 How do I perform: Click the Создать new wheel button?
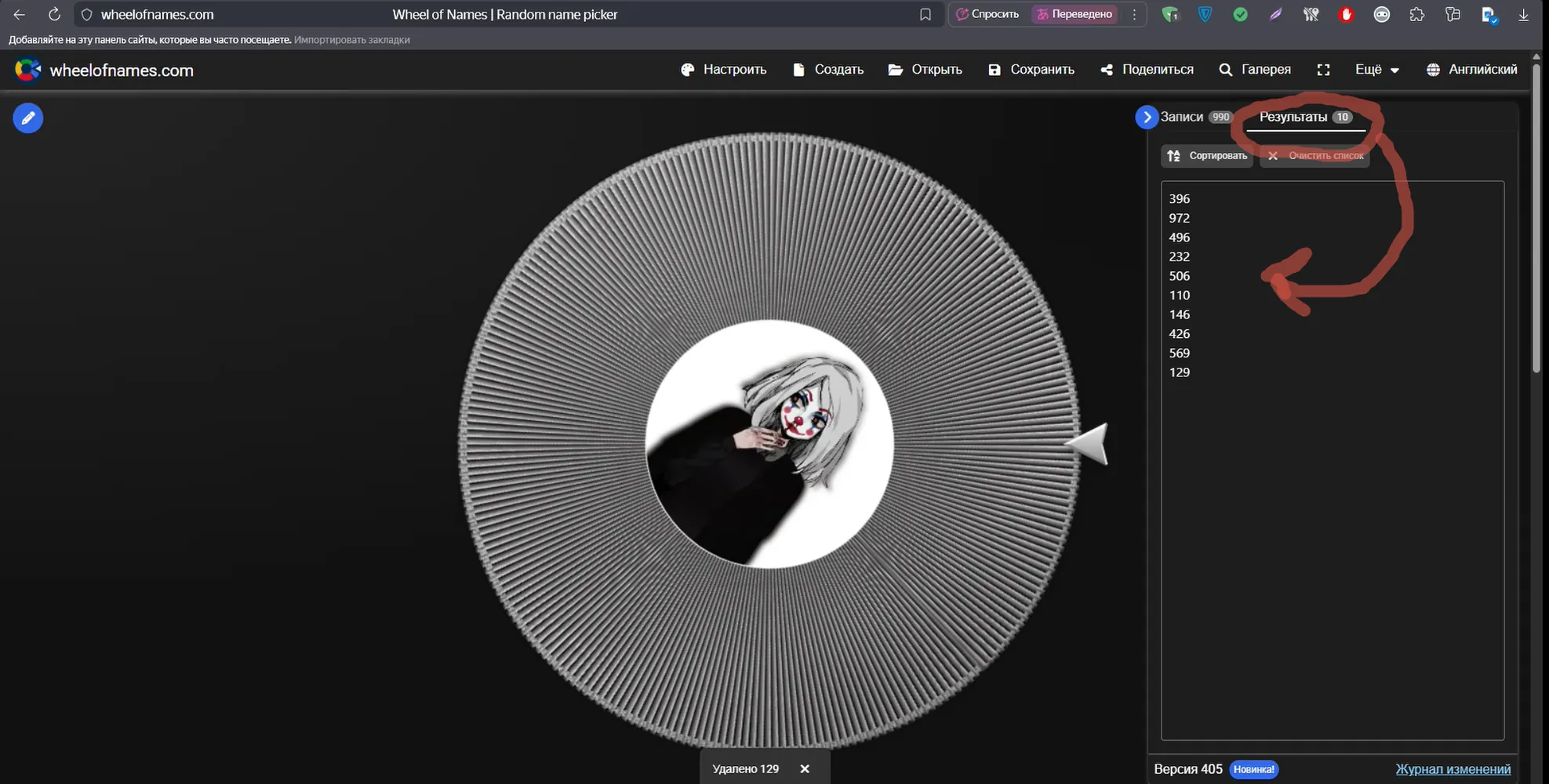(828, 70)
